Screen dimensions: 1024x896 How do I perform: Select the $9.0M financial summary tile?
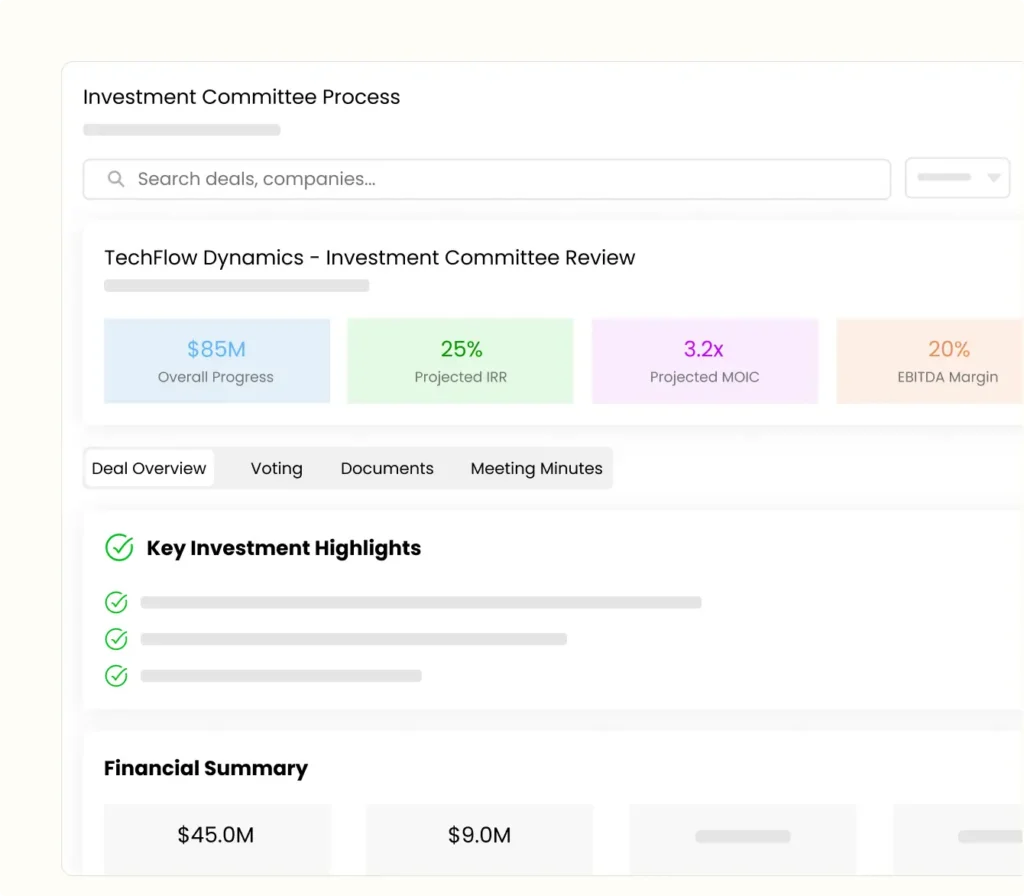[x=479, y=836]
